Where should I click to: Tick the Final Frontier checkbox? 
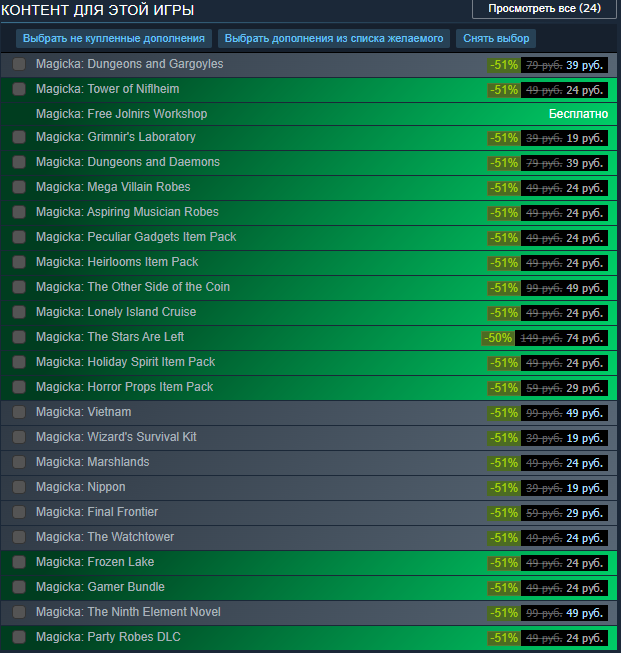click(19, 512)
